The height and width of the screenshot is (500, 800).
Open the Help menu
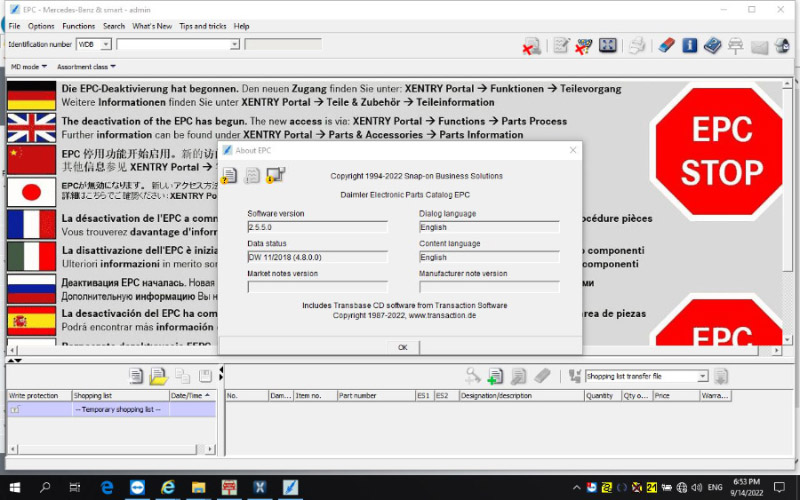coord(241,26)
